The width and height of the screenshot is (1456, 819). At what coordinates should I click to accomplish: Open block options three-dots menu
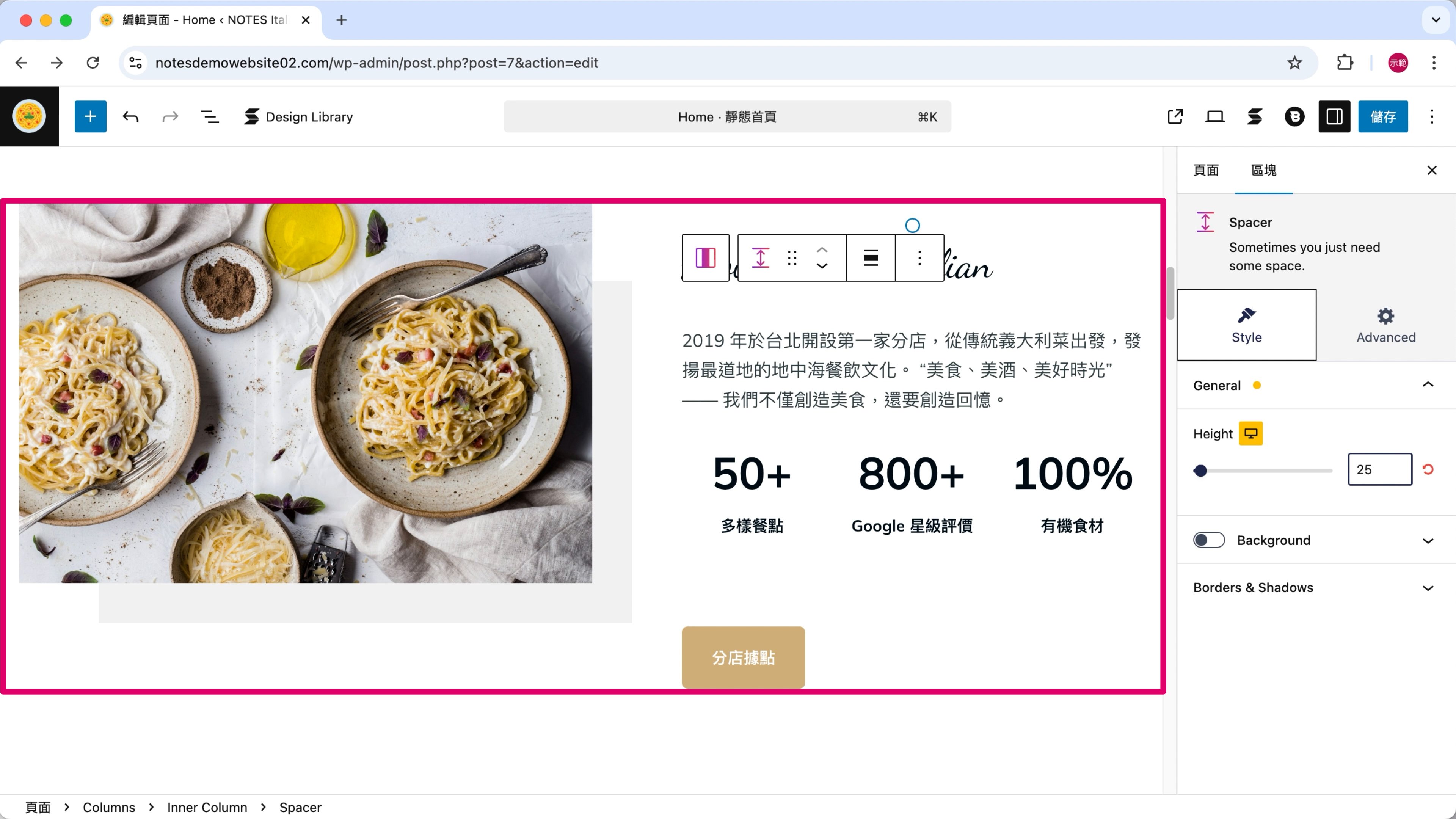919,258
